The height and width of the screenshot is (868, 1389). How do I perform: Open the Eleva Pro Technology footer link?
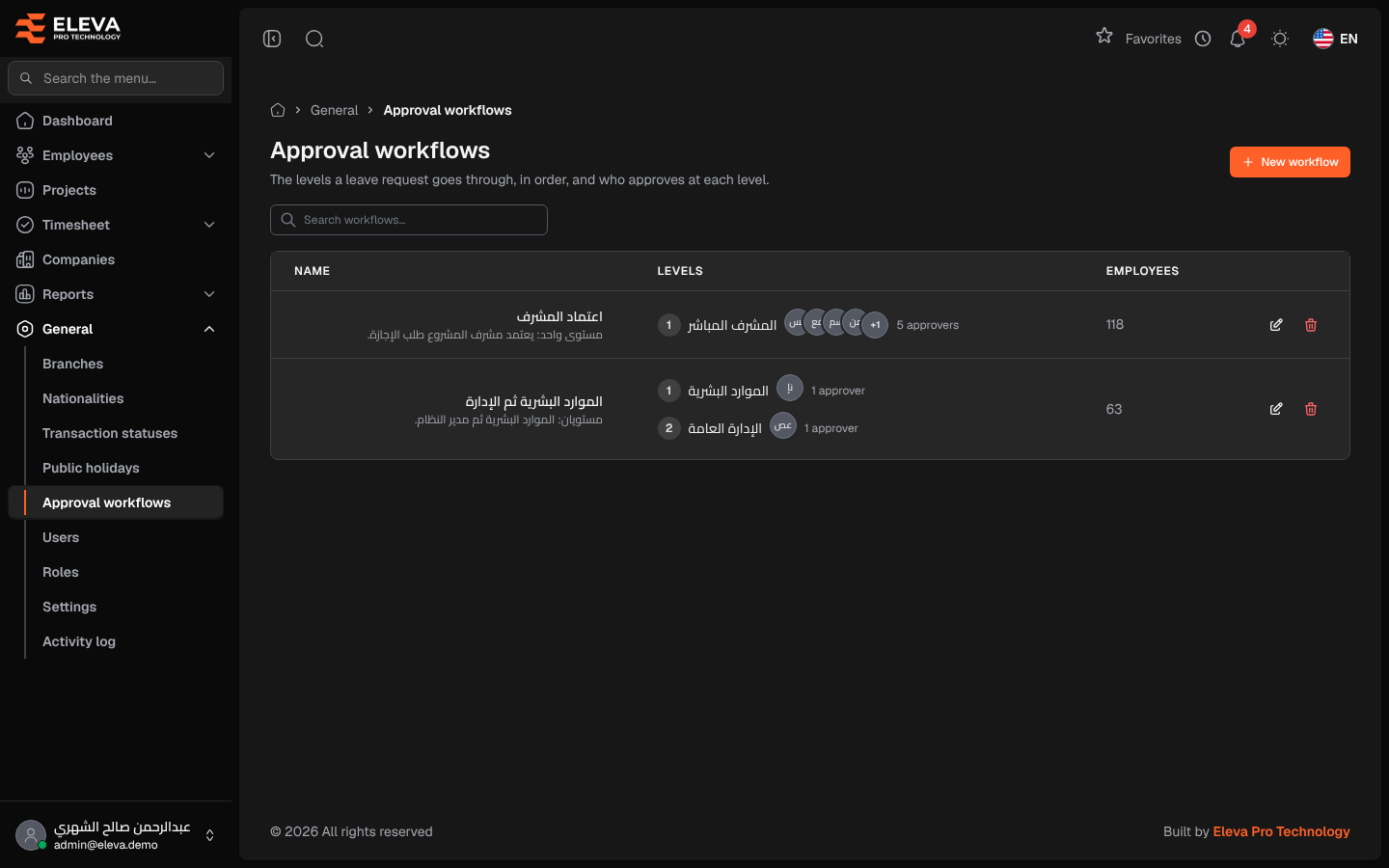click(1281, 831)
